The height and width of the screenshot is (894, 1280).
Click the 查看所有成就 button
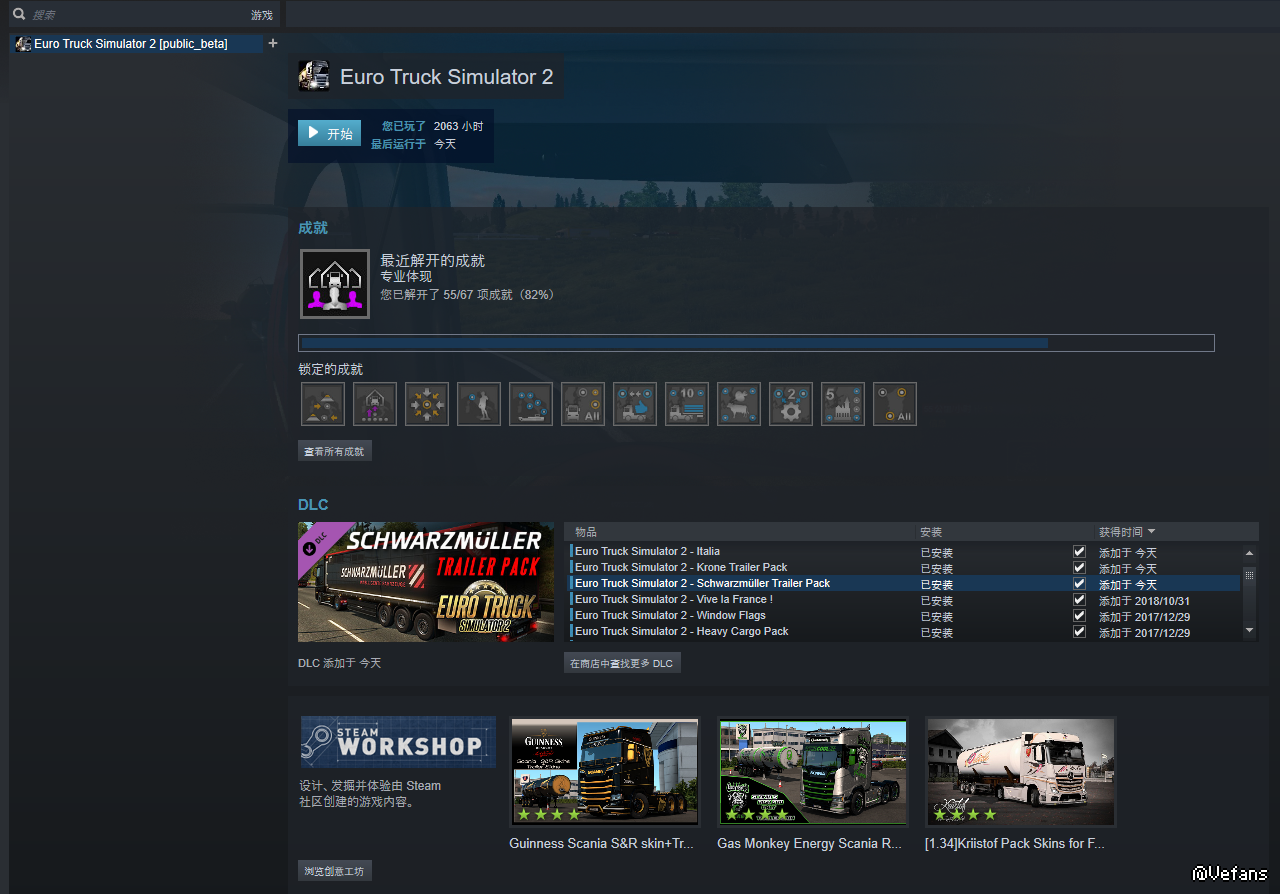click(335, 451)
